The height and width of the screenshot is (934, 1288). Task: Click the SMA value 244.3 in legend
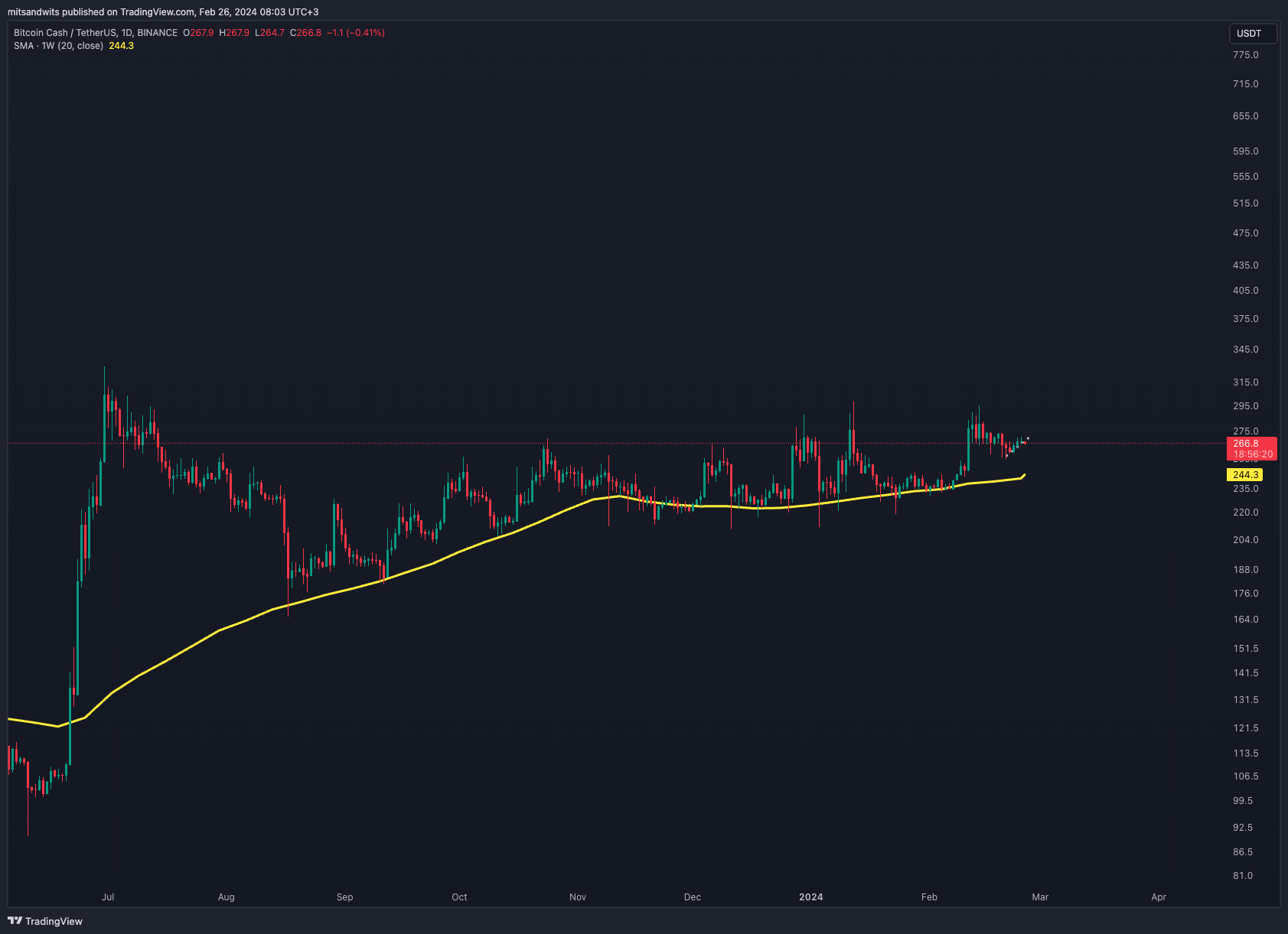pyautogui.click(x=121, y=46)
